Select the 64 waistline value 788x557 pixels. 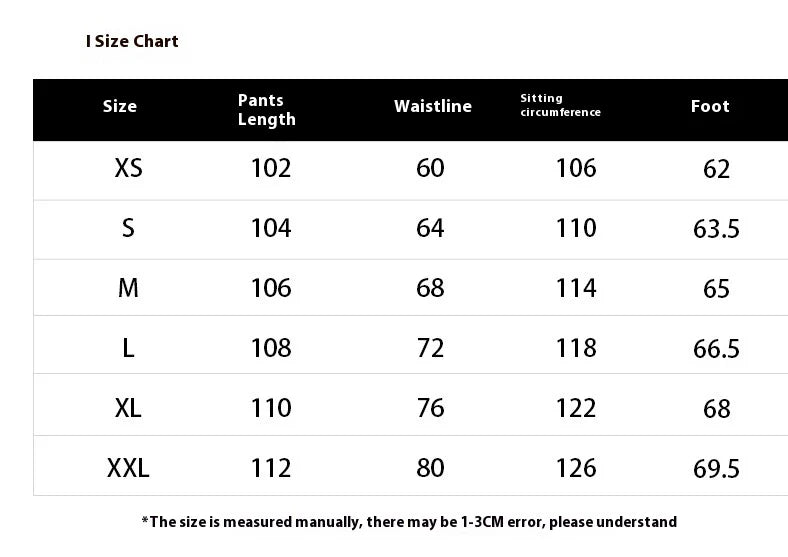click(430, 228)
